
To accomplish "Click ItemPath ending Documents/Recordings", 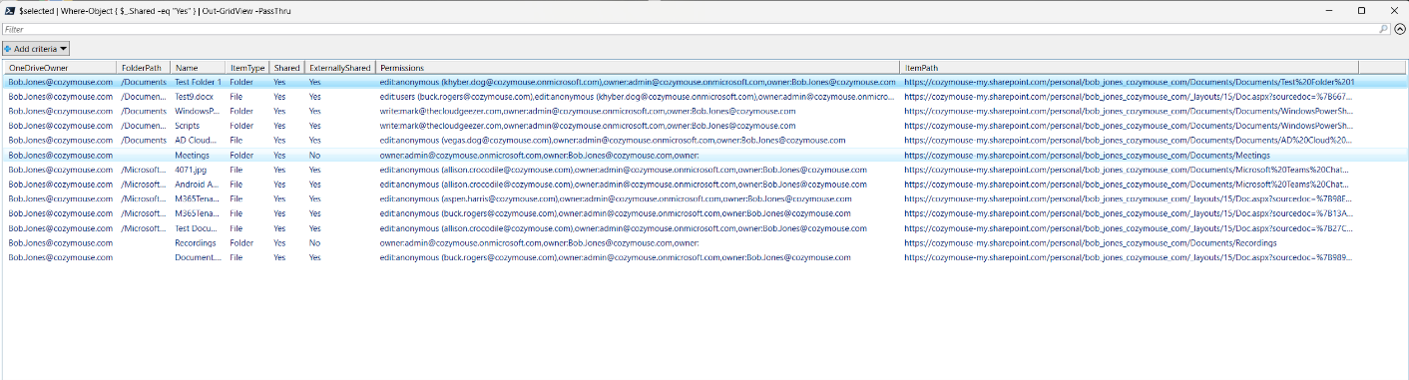I will 1090,243.
